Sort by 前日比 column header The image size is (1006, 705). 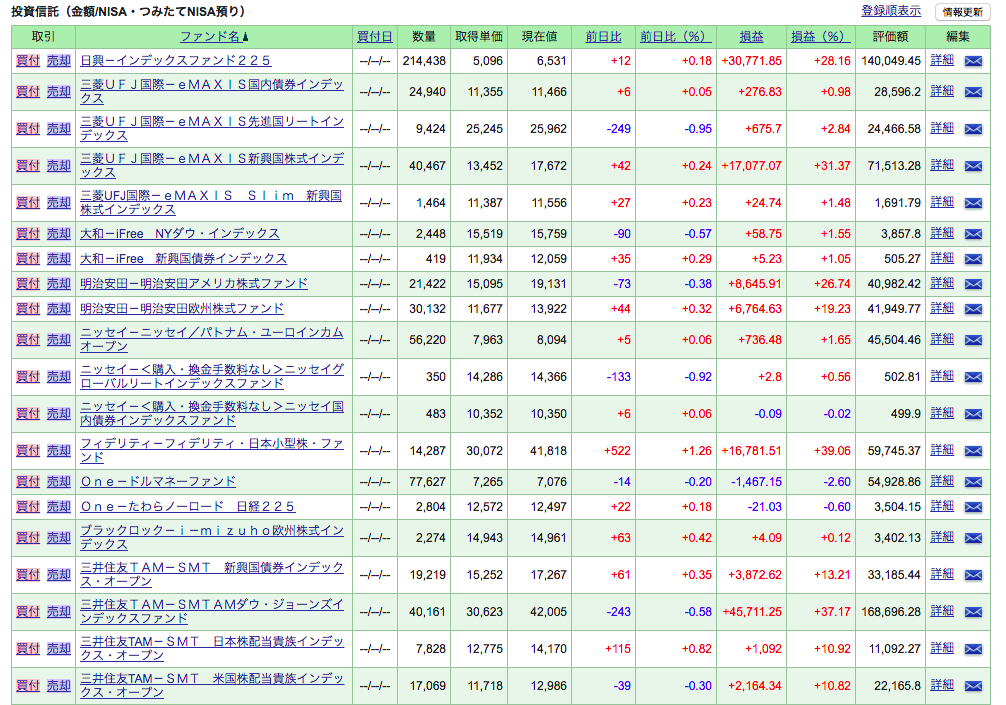pos(603,37)
